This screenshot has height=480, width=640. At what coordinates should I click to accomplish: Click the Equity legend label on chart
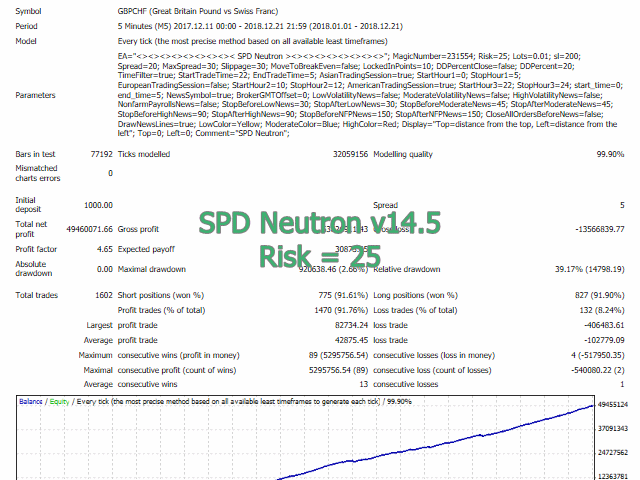tap(59, 402)
